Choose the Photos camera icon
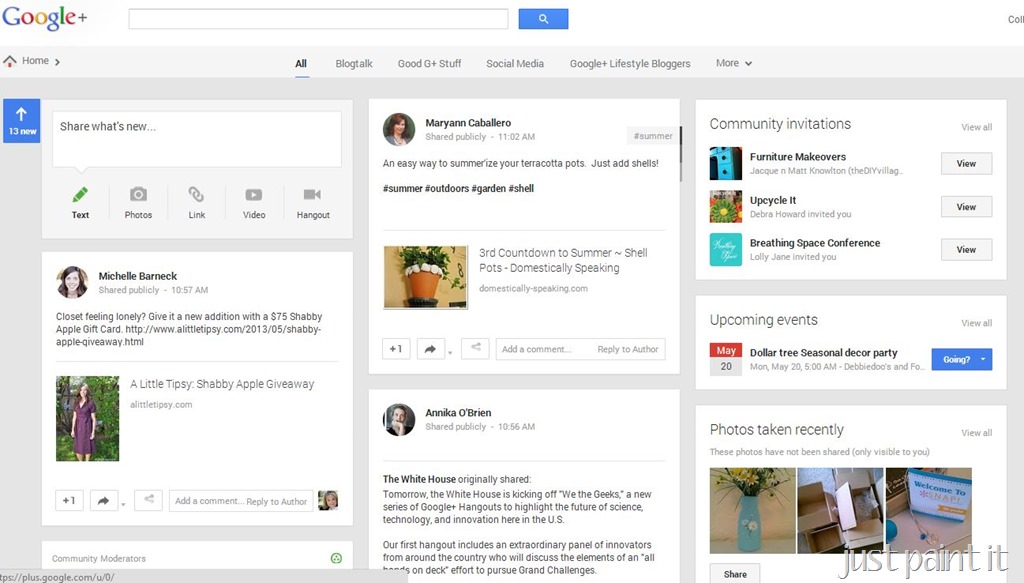 (x=138, y=195)
